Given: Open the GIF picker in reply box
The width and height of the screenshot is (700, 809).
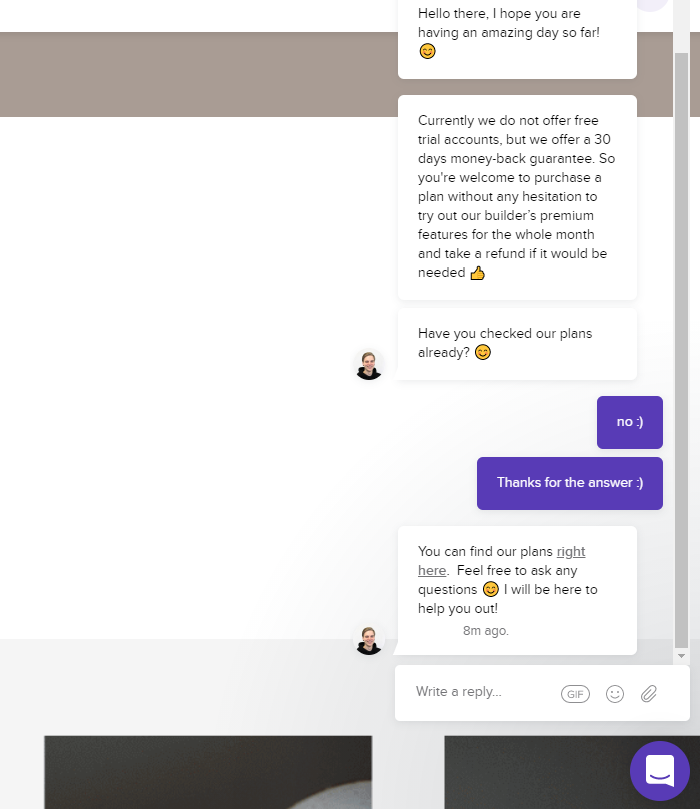Looking at the screenshot, I should (x=575, y=694).
